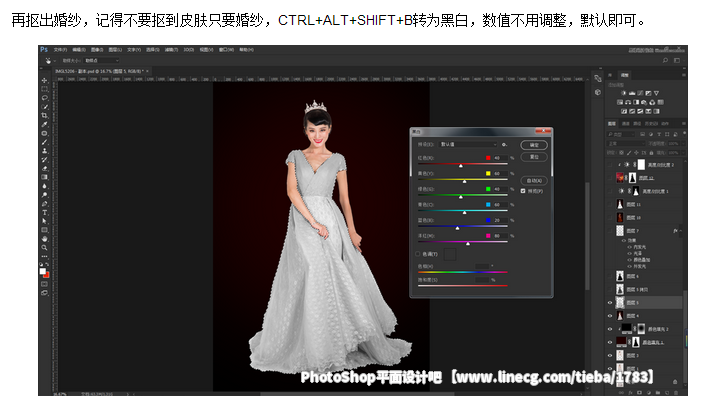Open tool preset picker arrow in options bar
The image size is (709, 396).
55,60
